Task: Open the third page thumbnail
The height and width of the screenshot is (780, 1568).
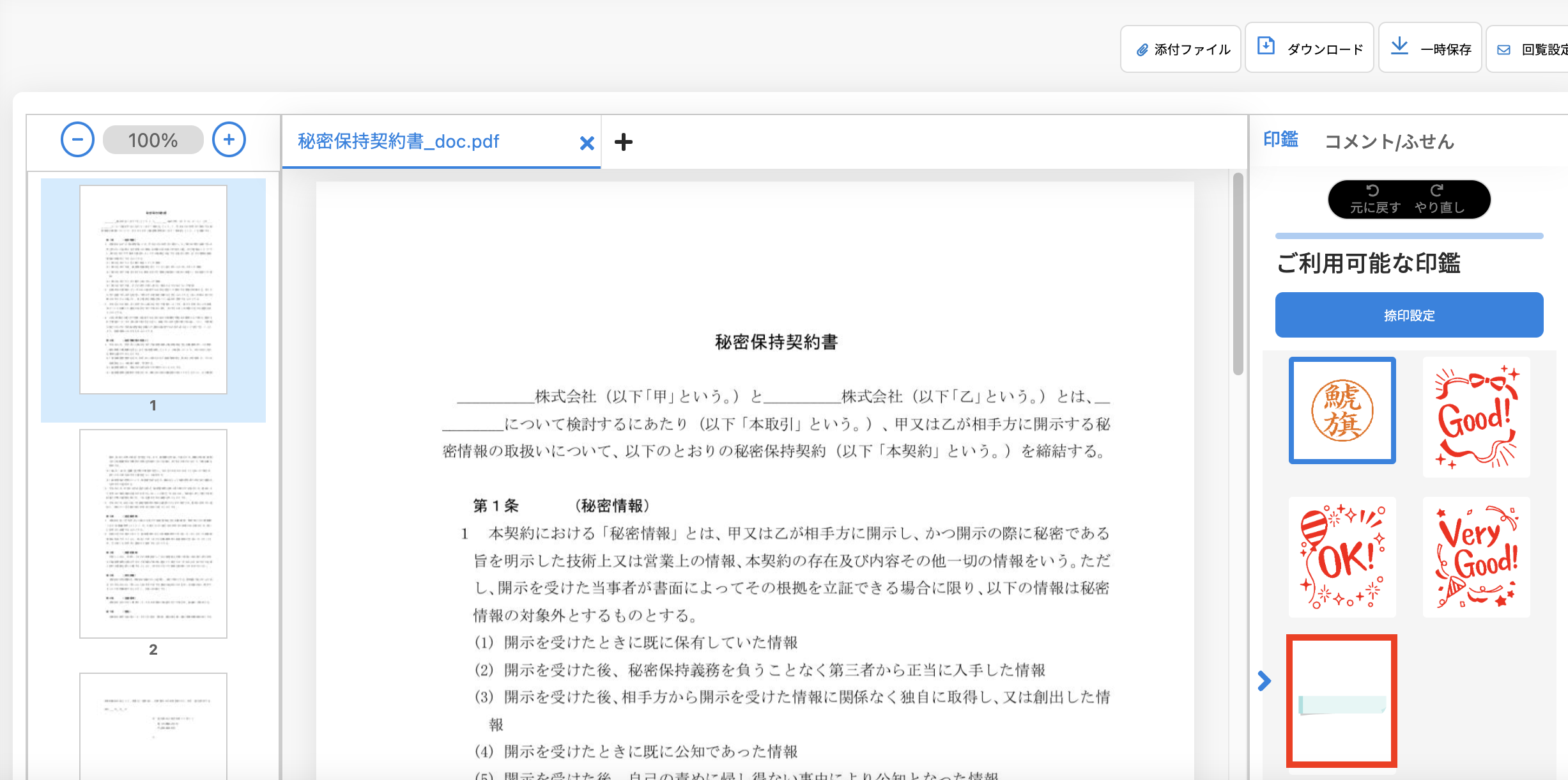Action: click(153, 726)
